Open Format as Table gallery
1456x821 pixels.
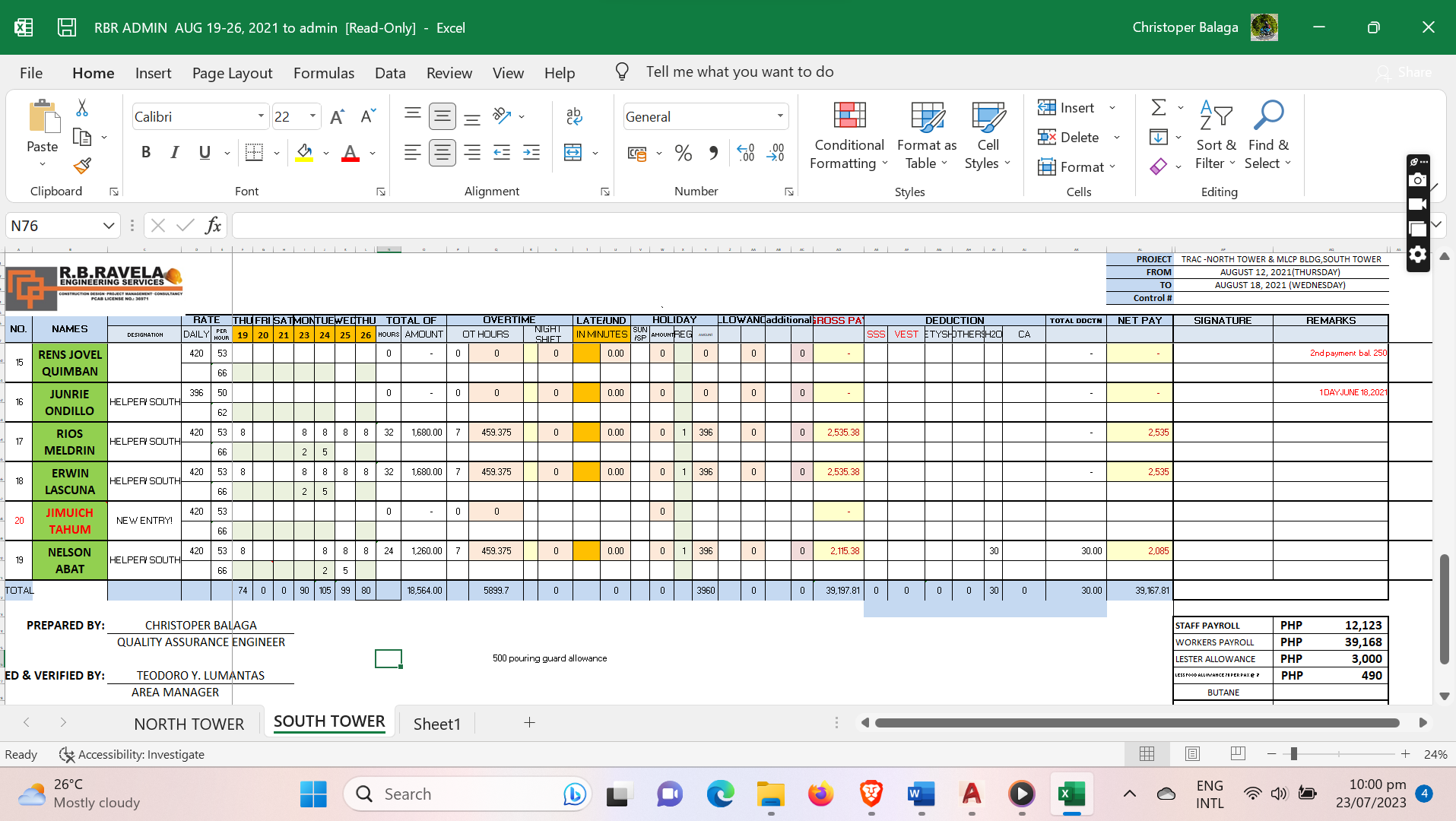tap(927, 136)
